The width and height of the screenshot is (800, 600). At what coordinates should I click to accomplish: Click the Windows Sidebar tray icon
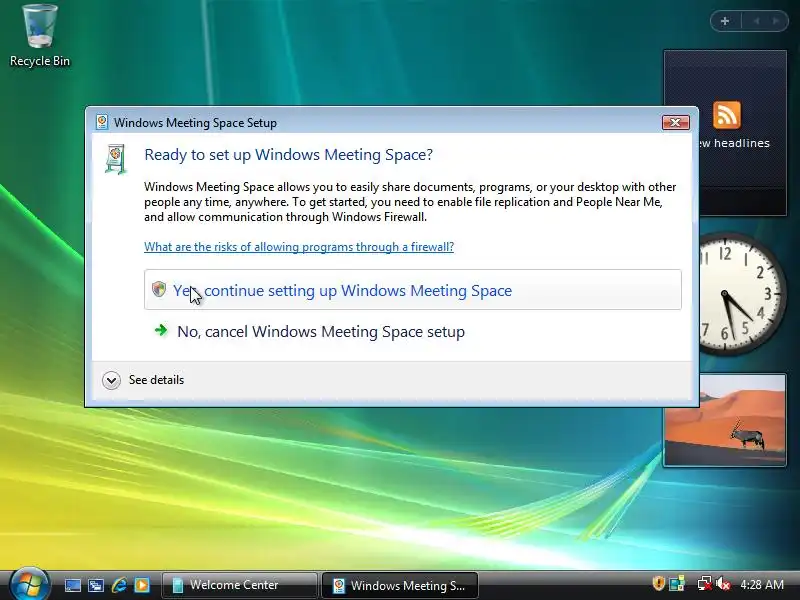[677, 584]
